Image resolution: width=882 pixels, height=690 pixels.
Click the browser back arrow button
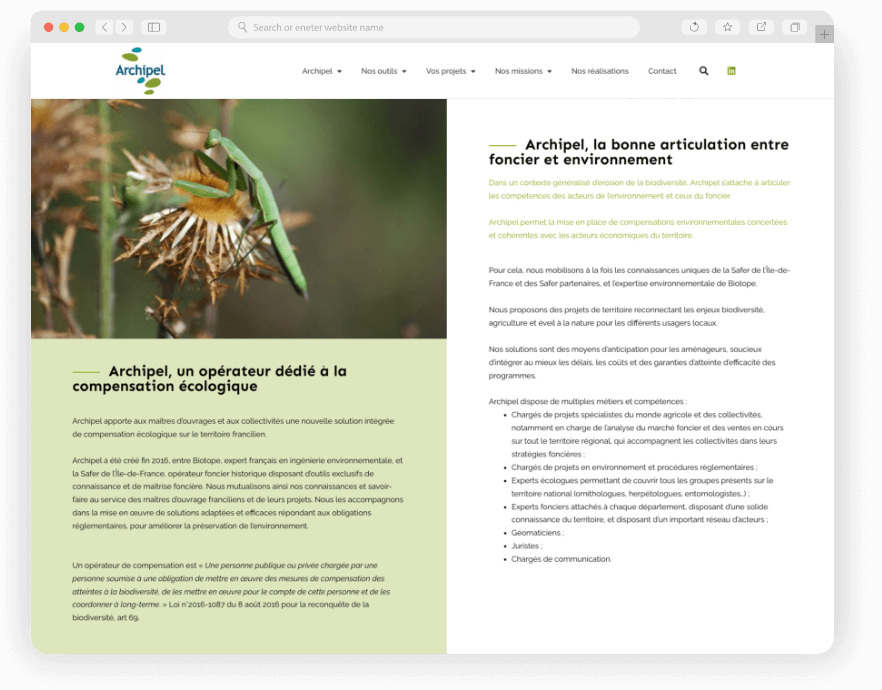[x=104, y=27]
